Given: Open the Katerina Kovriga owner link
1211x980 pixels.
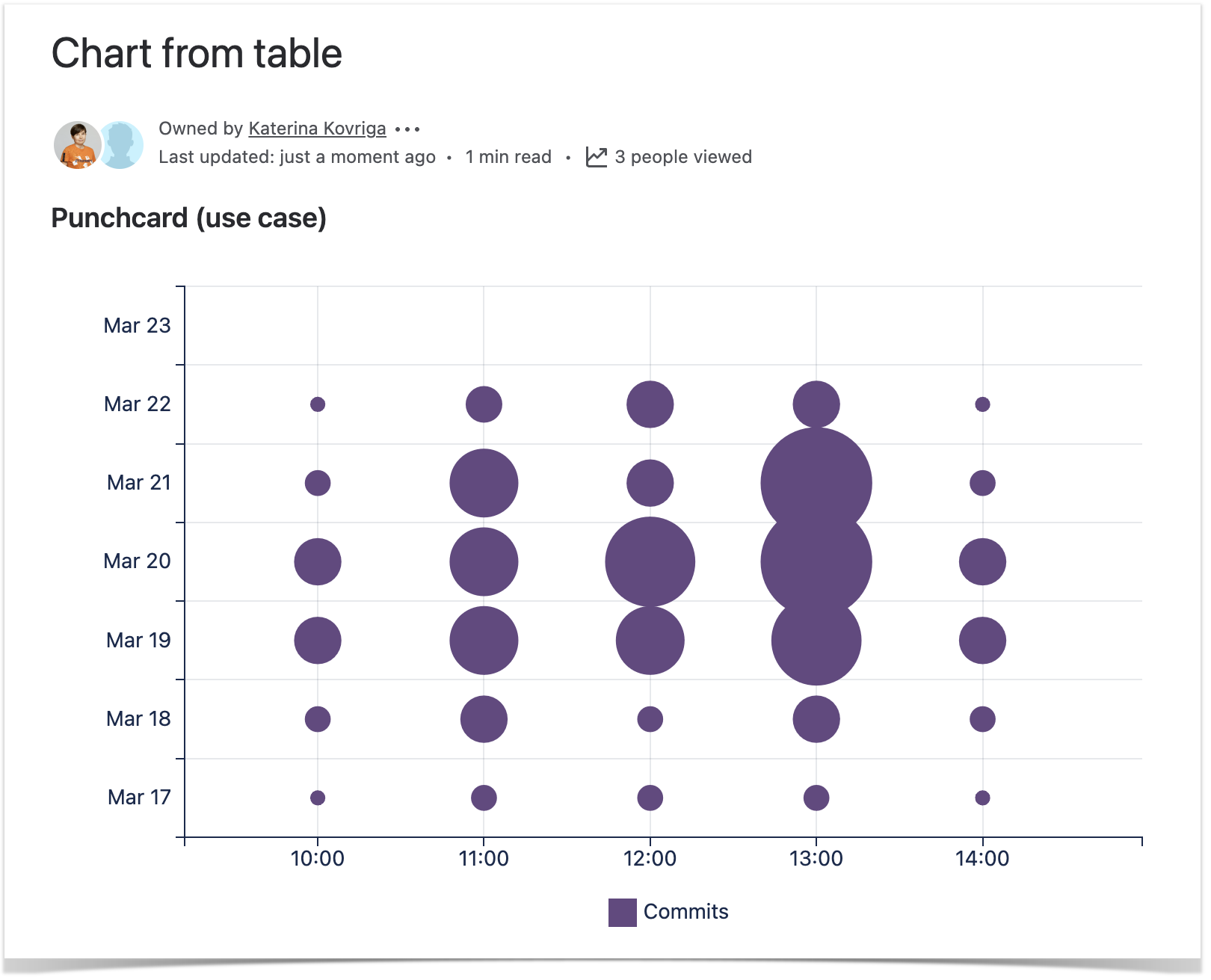Looking at the screenshot, I should tap(317, 129).
